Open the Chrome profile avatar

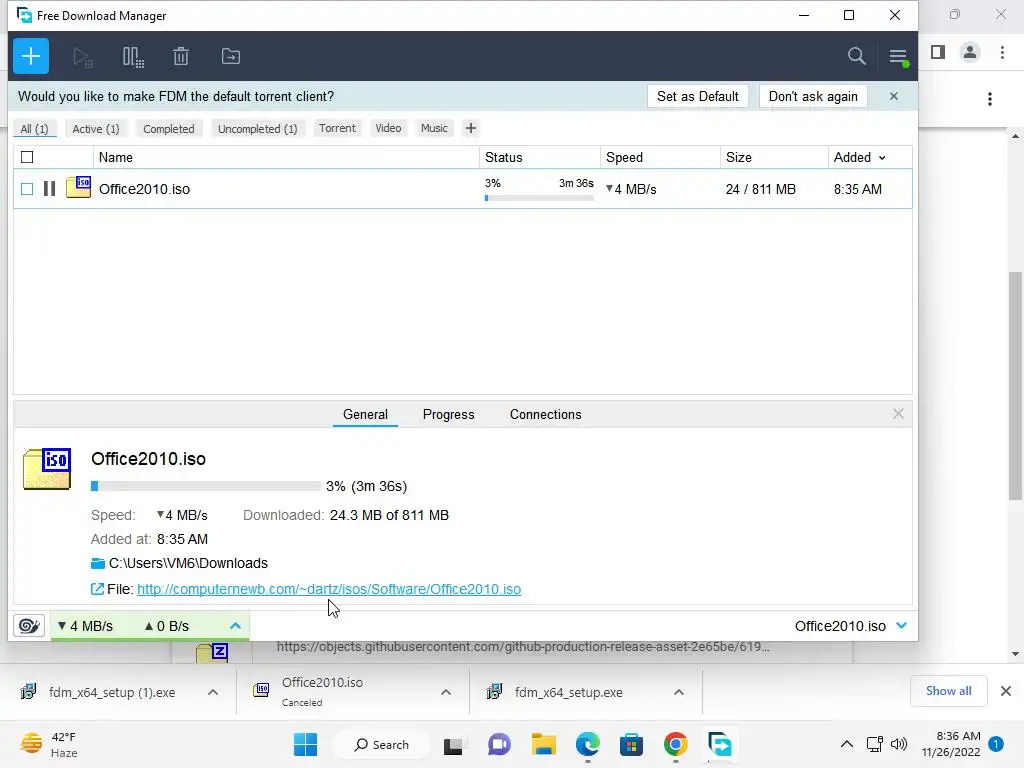point(970,52)
